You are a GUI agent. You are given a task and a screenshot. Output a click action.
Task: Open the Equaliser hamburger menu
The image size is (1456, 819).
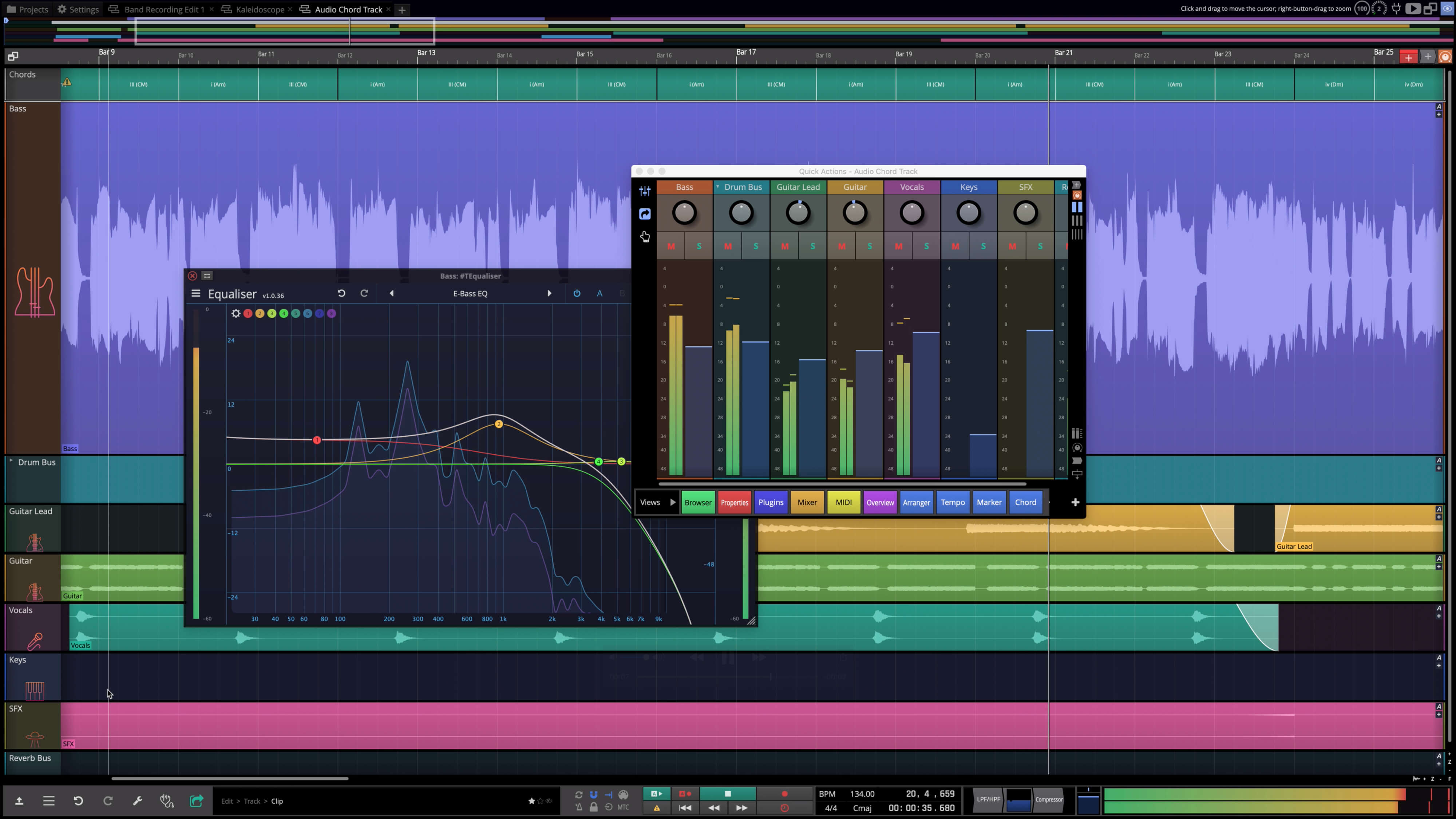pos(195,293)
